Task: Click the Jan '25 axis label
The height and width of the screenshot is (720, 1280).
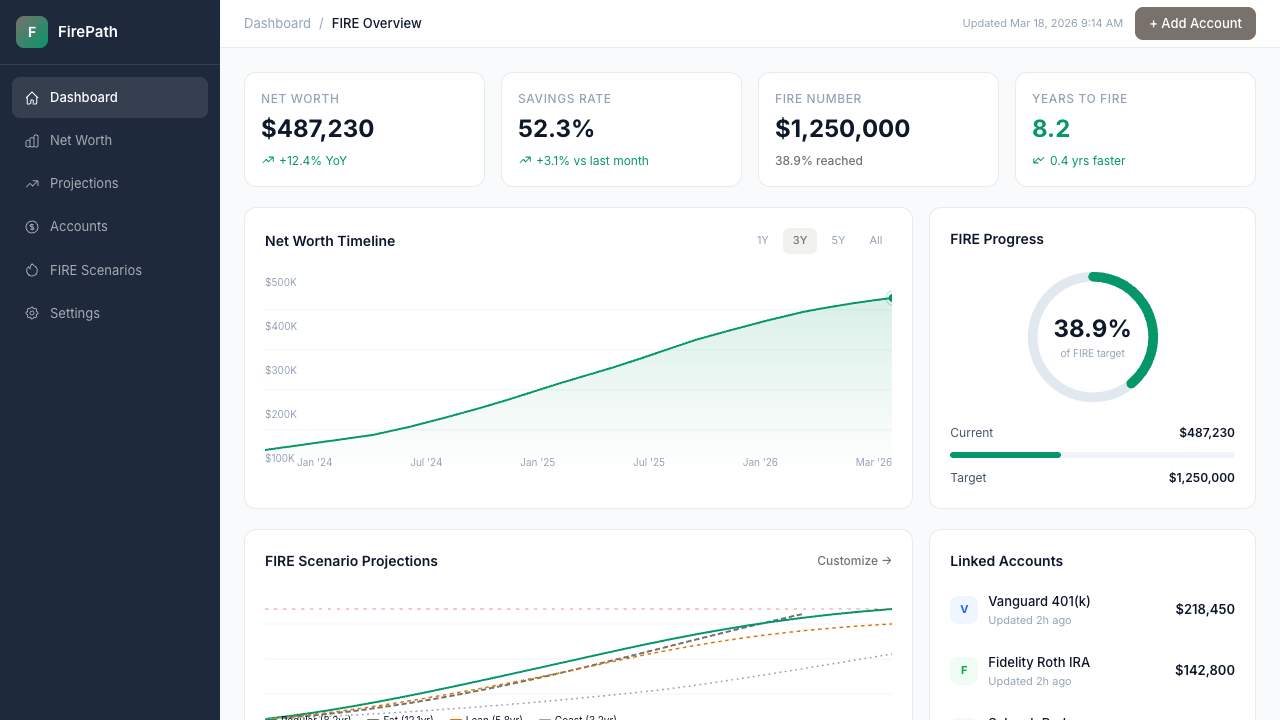Action: tap(537, 463)
